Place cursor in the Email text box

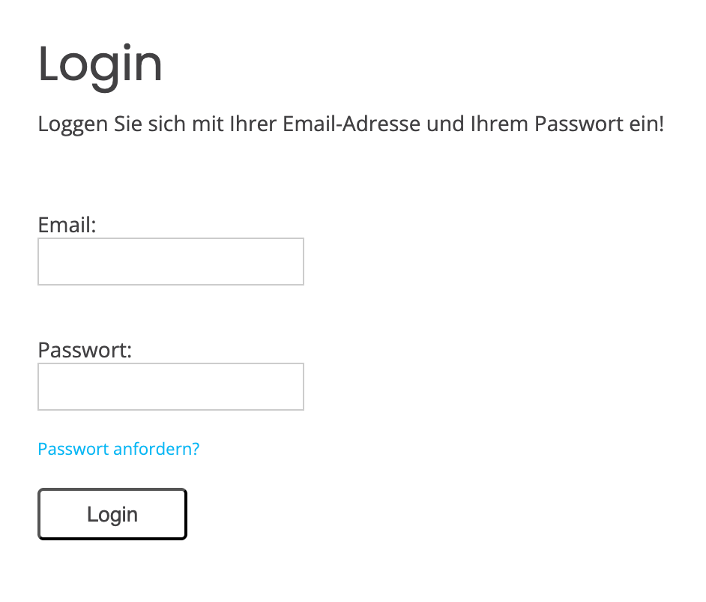click(170, 261)
